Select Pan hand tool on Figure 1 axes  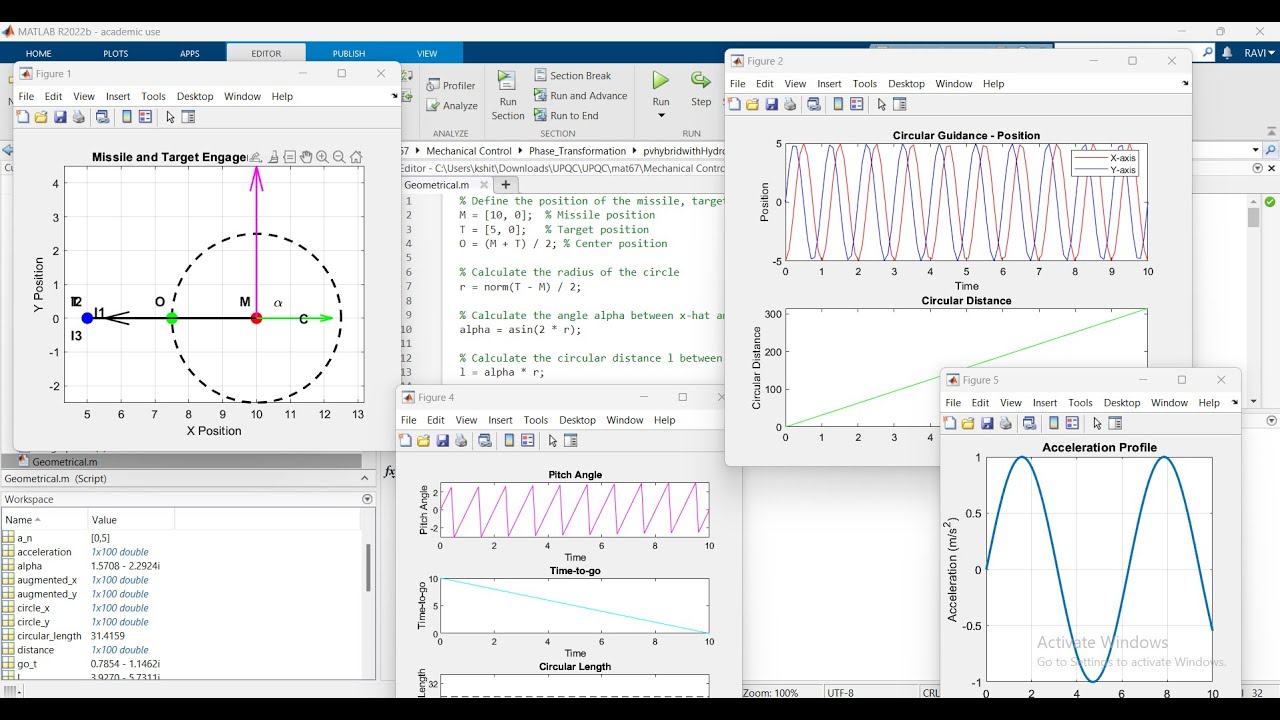306,157
